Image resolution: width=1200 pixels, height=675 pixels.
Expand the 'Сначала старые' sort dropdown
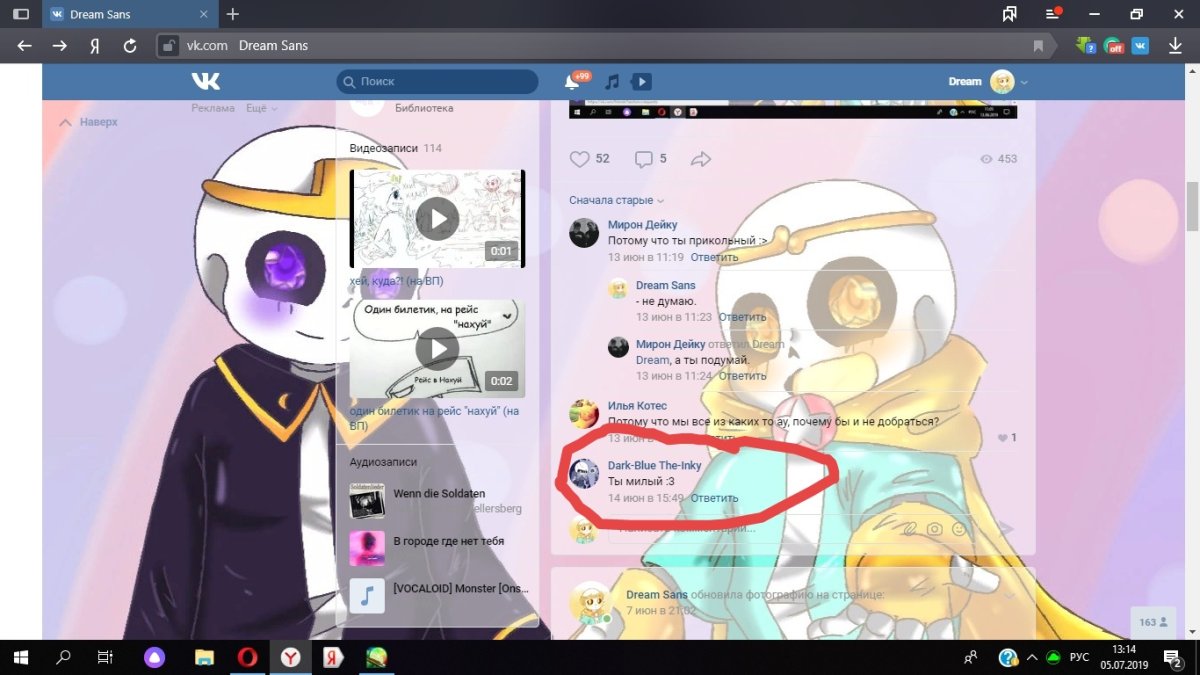(616, 200)
